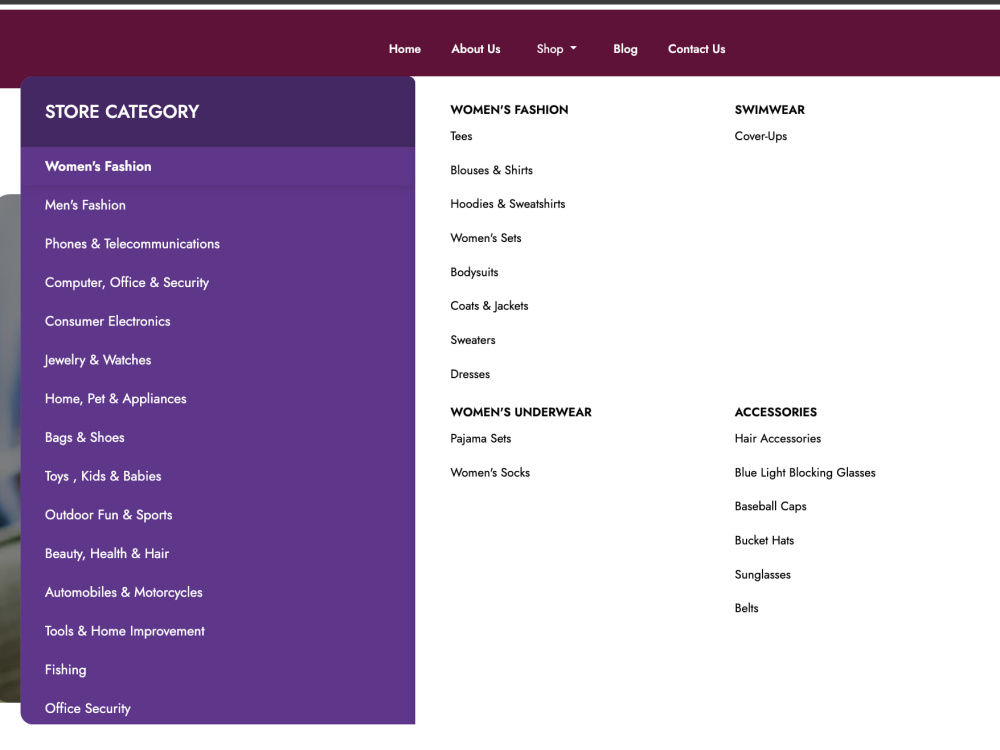Open Cover-Ups subcategory
The width and height of the screenshot is (1000, 750).
(x=761, y=136)
